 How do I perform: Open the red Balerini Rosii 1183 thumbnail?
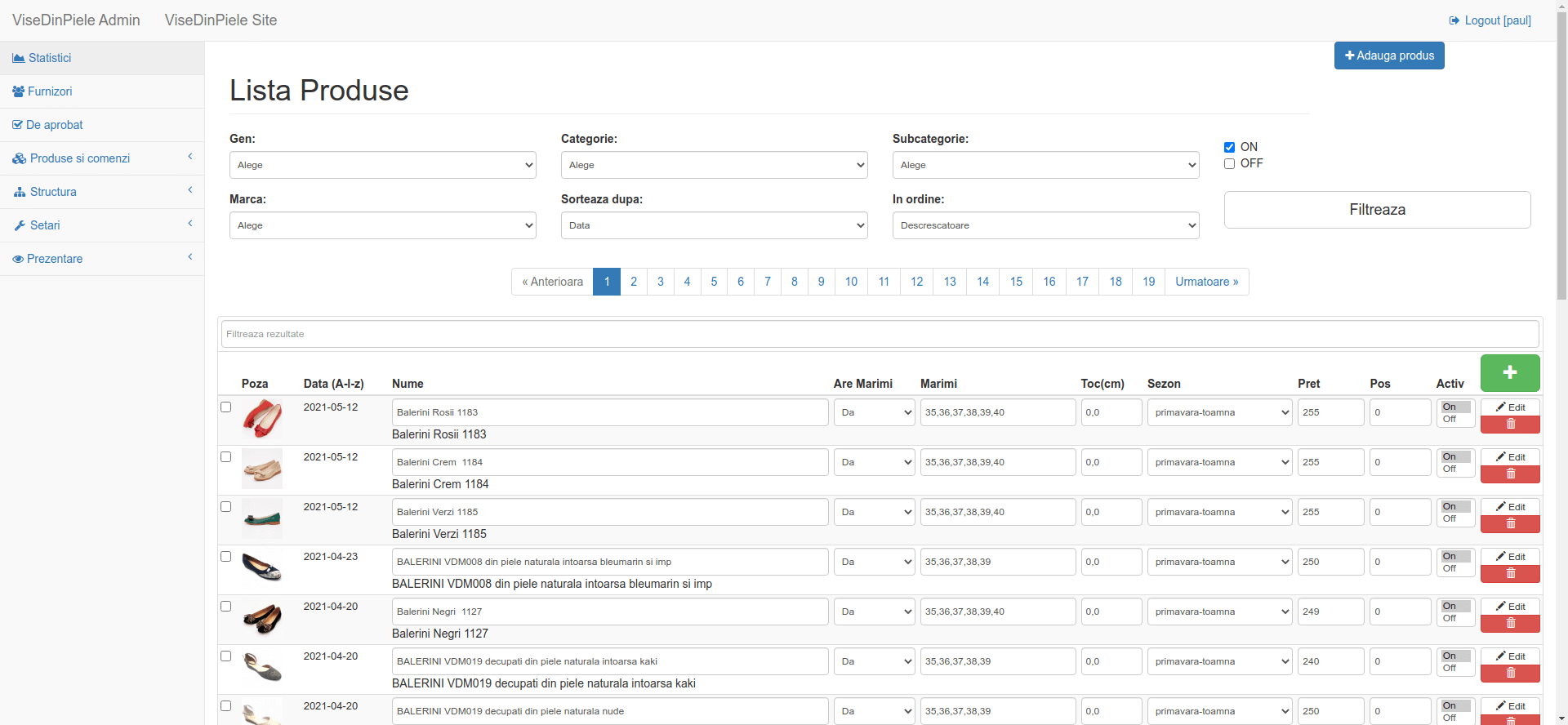click(262, 419)
